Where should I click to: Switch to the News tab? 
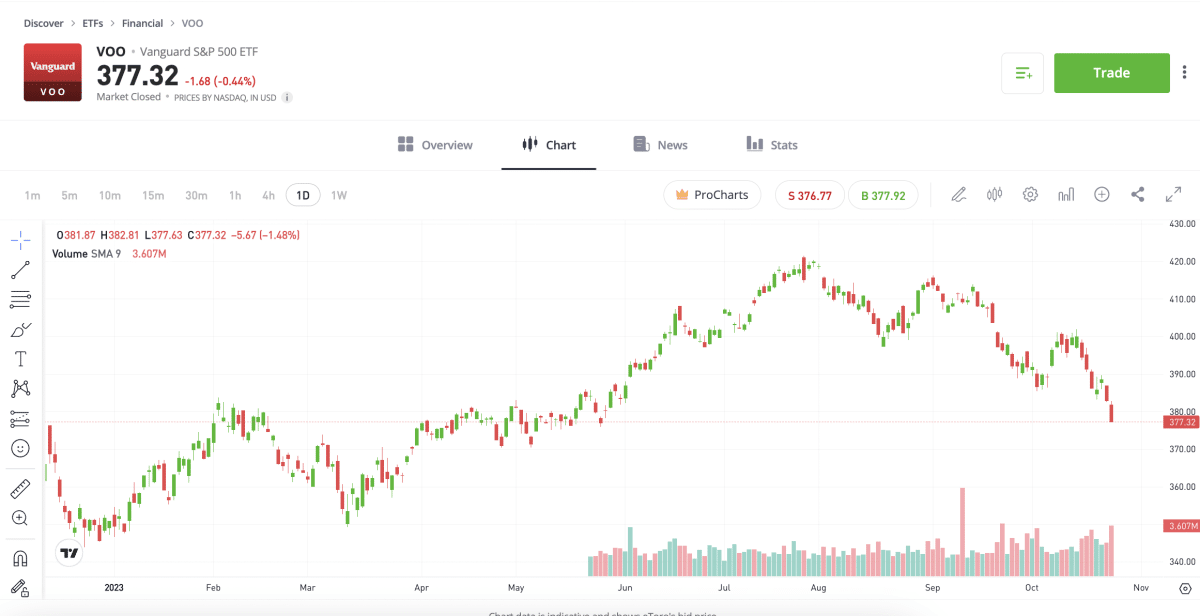[x=660, y=144]
